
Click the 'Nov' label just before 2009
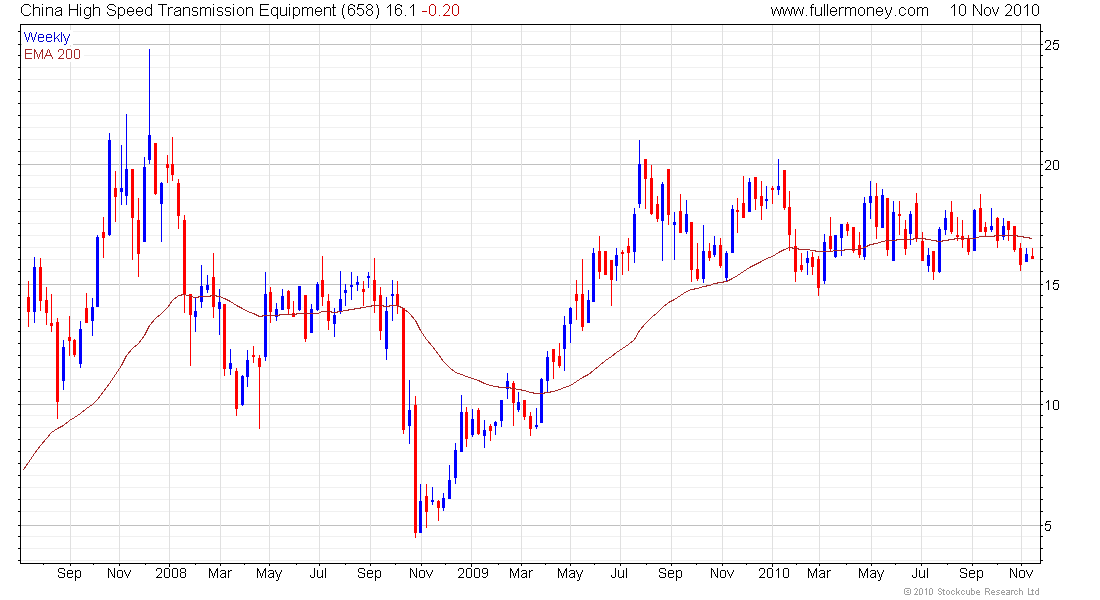click(421, 573)
